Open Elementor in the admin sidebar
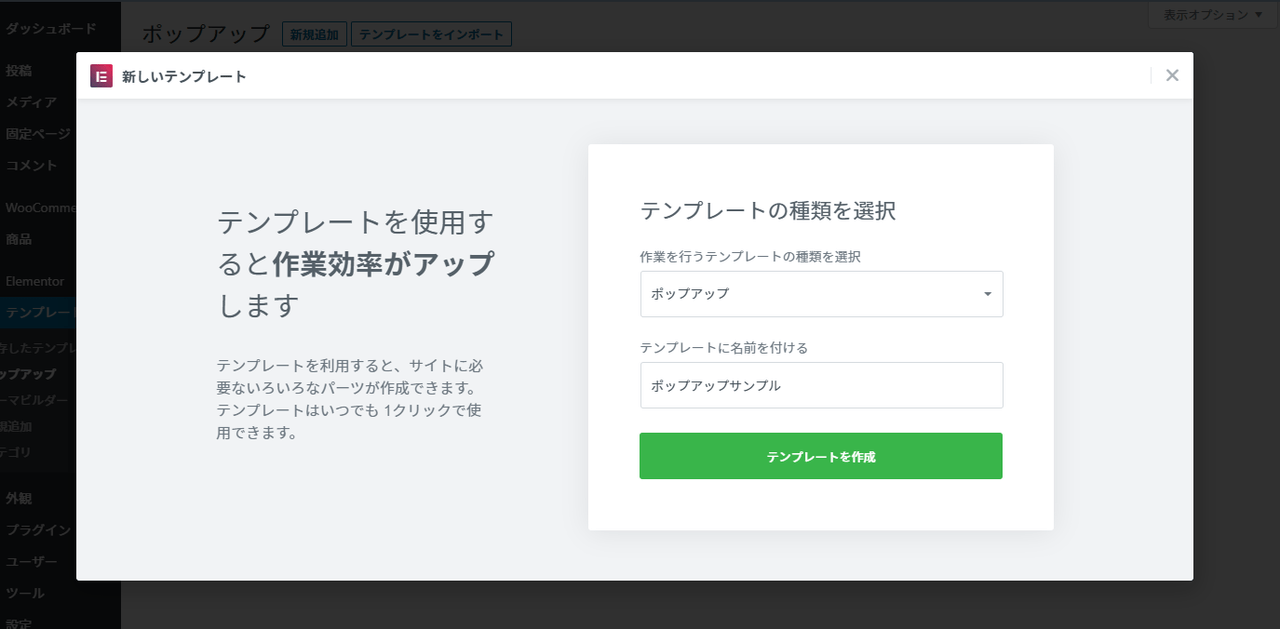Viewport: 1280px width, 629px height. pyautogui.click(x=35, y=281)
